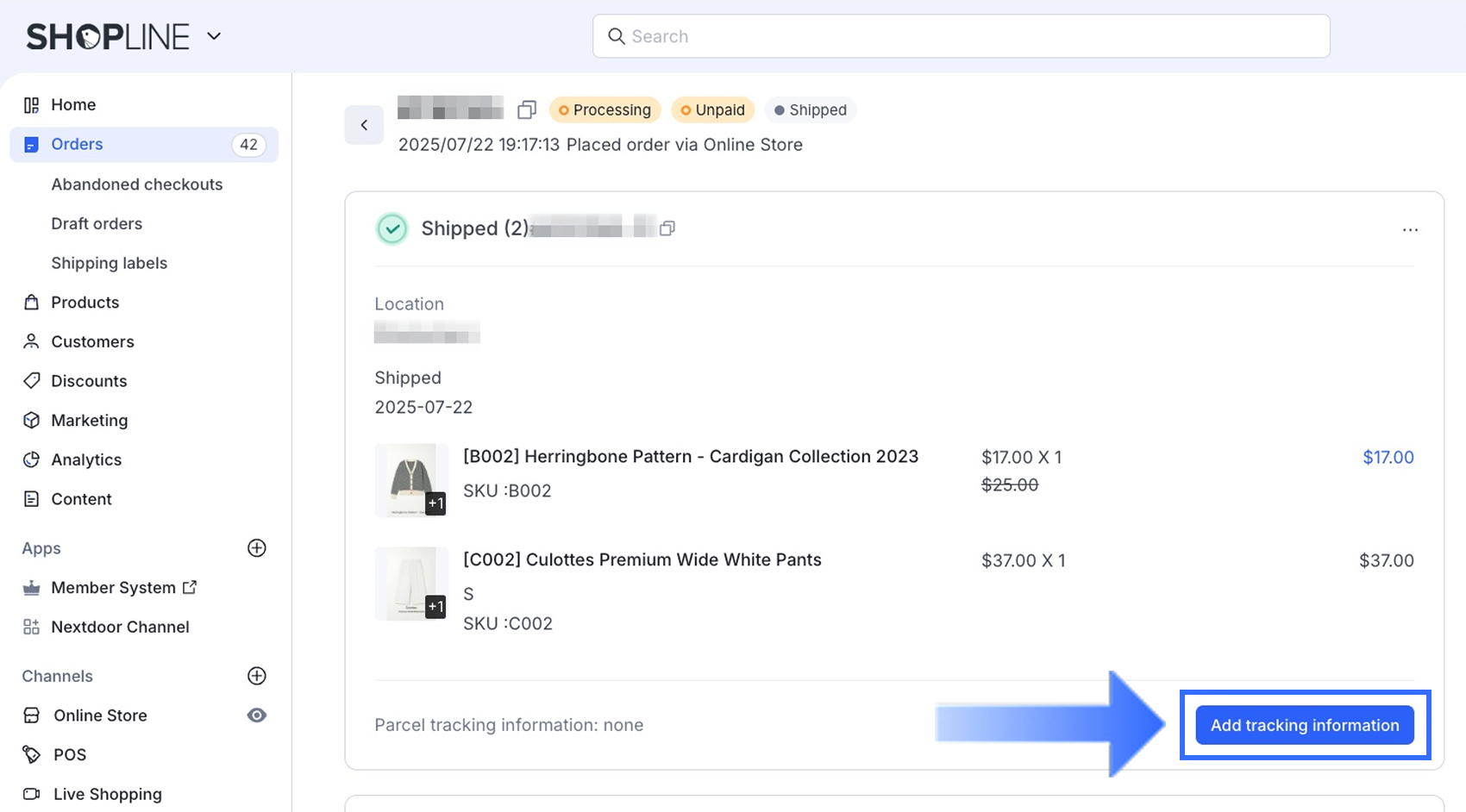This screenshot has height=812, width=1466.
Task: Click the copy order number icon
Action: pos(526,110)
